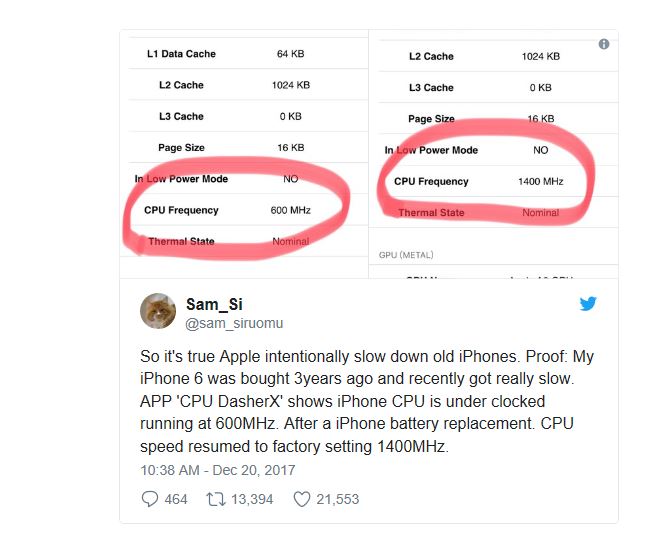Viewport: 664px width, 549px height.
Task: Click the 10:38 AM - Dec 20, 2017 timestamp
Action: (218, 469)
